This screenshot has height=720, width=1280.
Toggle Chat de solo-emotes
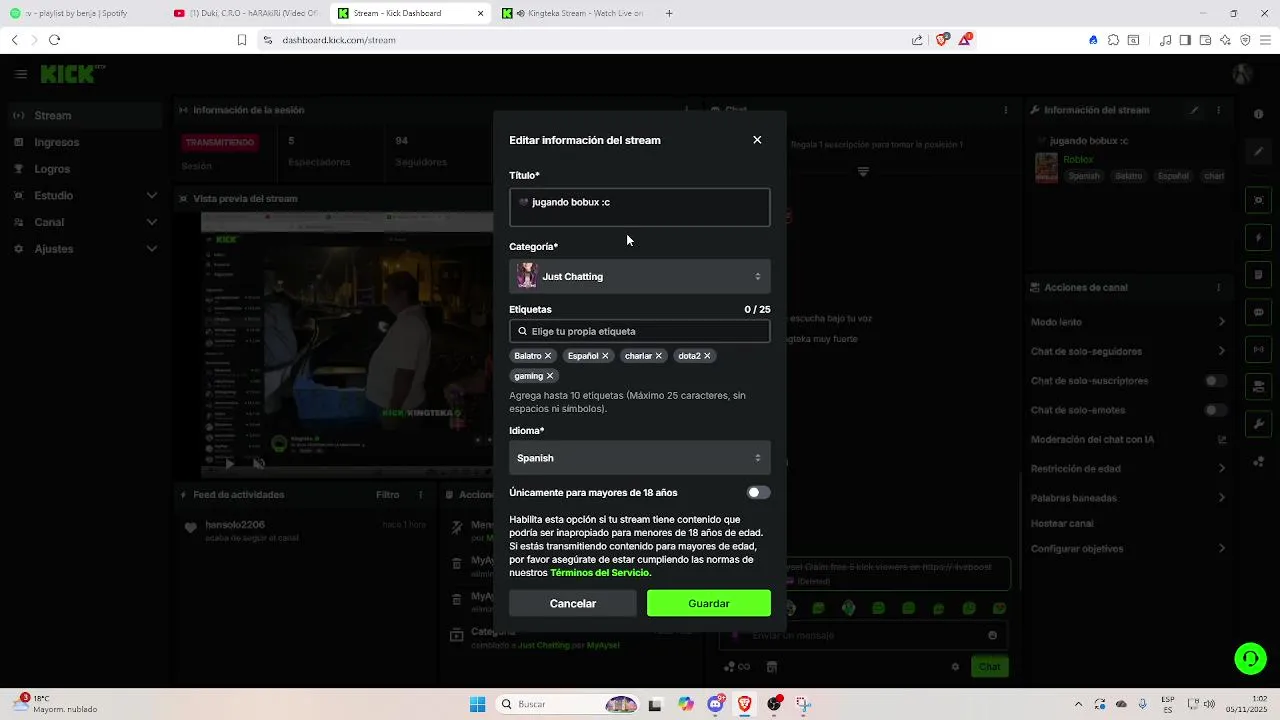(1215, 410)
